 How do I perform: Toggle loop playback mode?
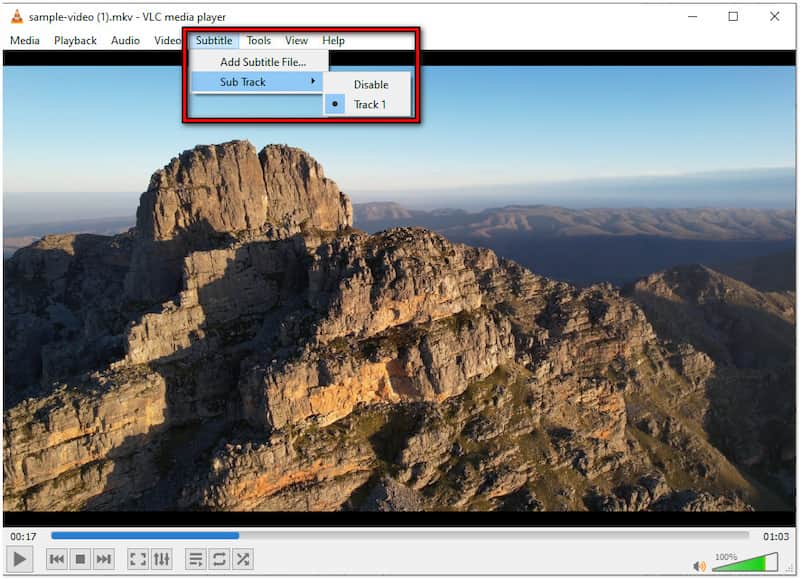[x=219, y=559]
